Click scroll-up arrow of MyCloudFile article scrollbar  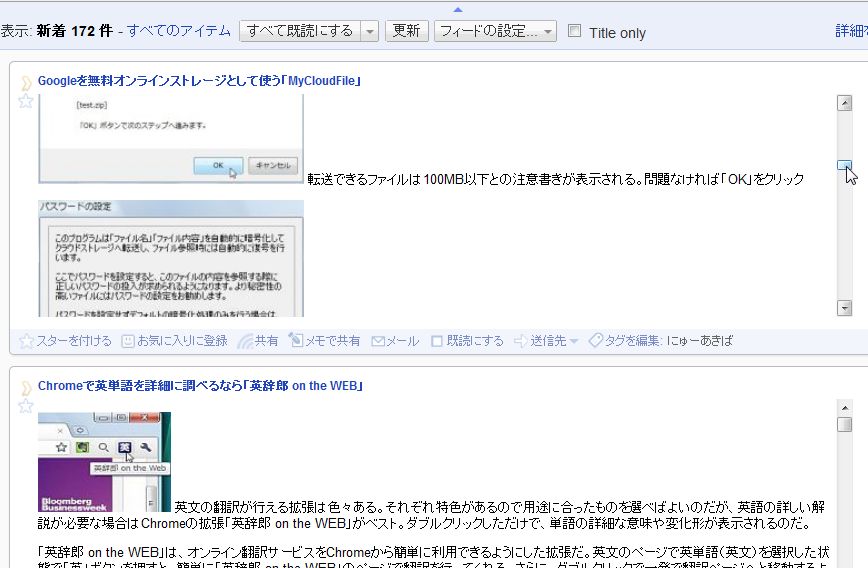click(x=844, y=103)
